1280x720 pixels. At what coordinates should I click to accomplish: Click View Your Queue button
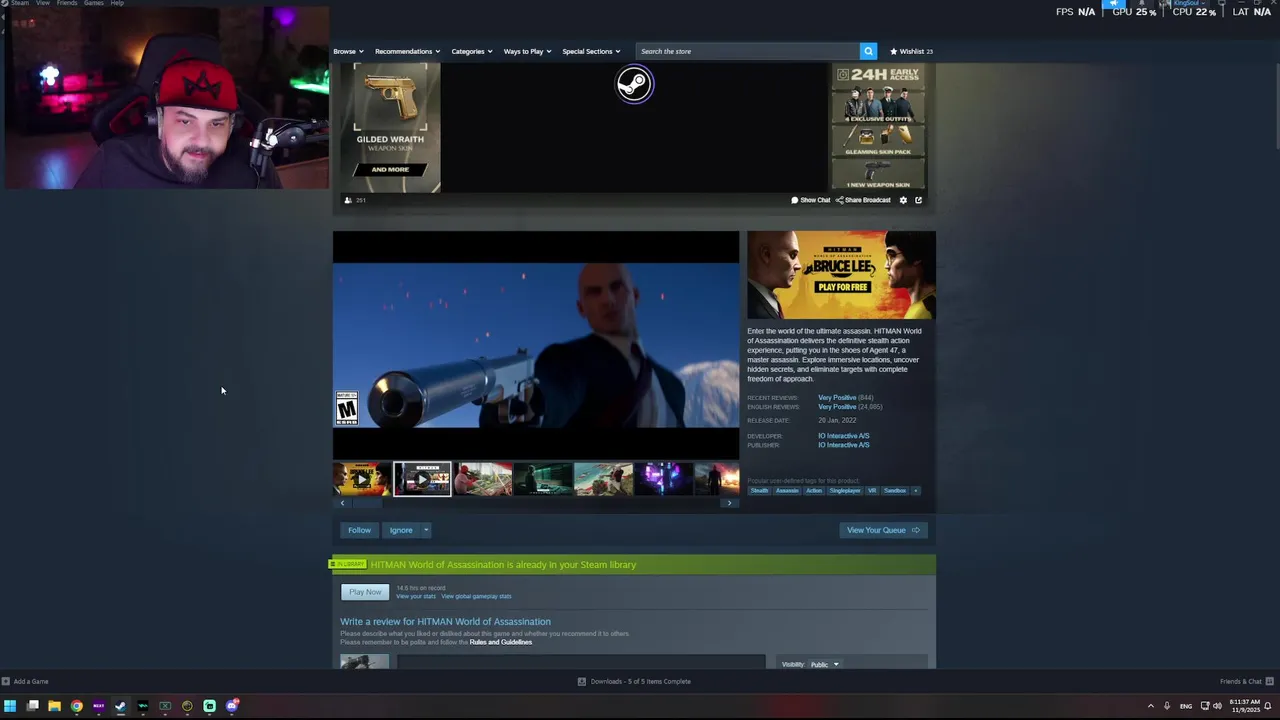pos(883,530)
